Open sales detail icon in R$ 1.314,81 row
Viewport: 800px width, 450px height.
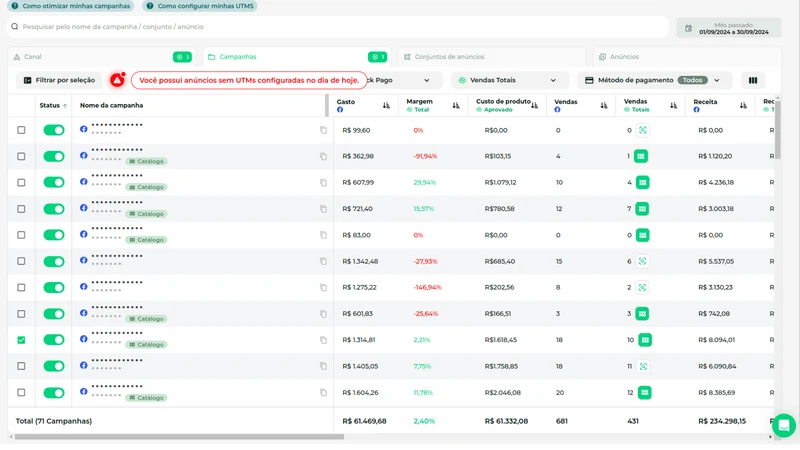click(645, 340)
